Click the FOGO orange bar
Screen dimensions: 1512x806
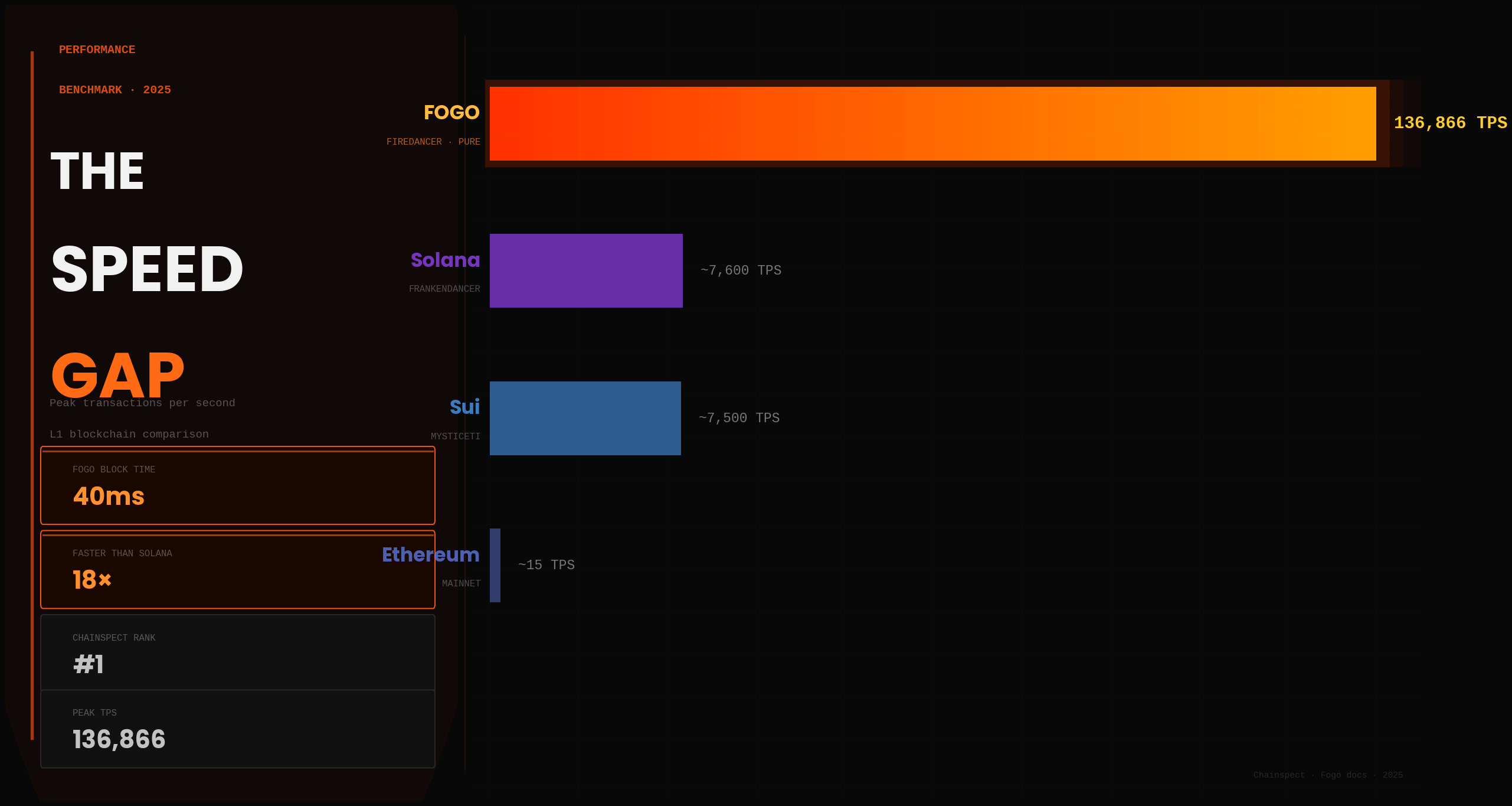pos(932,123)
